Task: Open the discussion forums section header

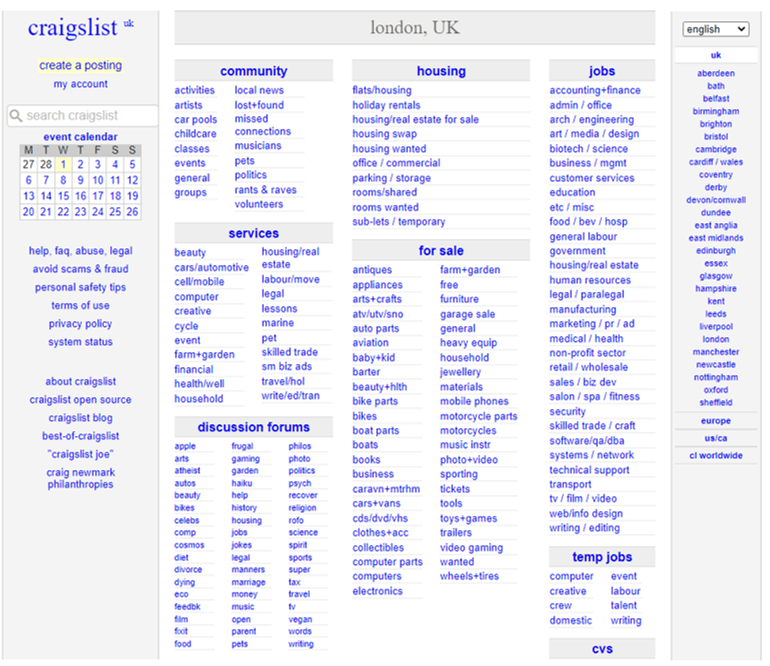Action: 253,427
